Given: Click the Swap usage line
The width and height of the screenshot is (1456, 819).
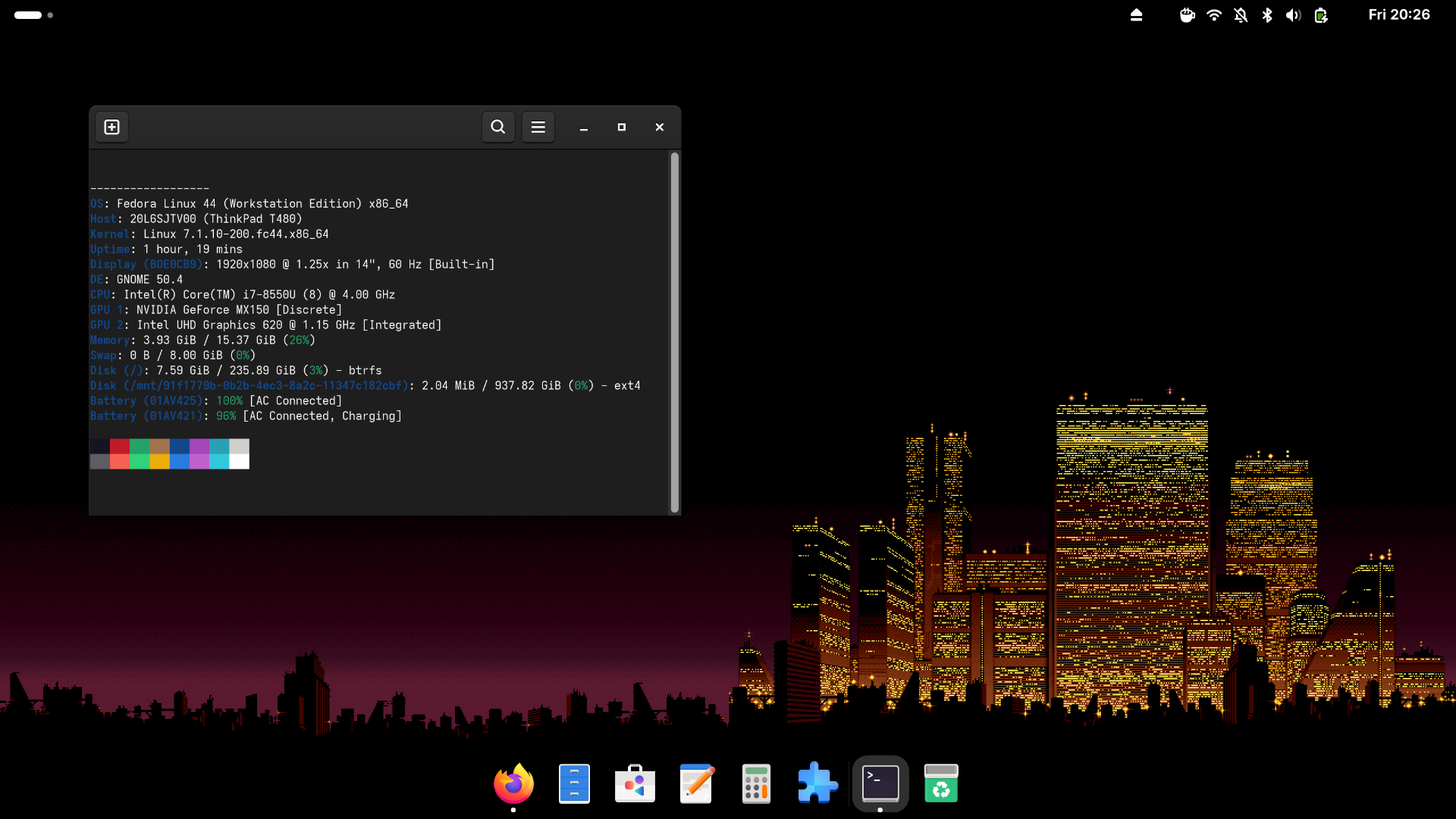Looking at the screenshot, I should coord(173,356).
